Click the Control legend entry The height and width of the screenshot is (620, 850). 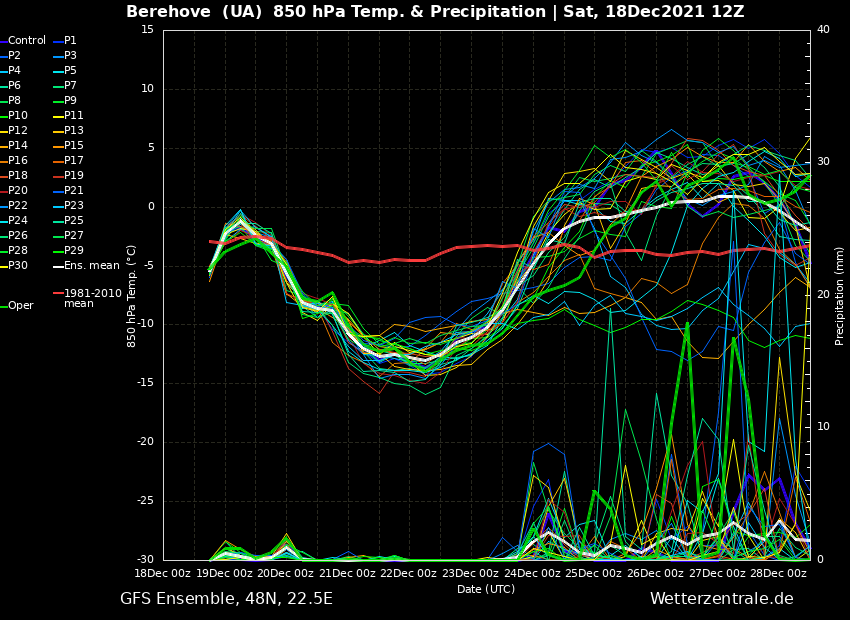point(27,41)
